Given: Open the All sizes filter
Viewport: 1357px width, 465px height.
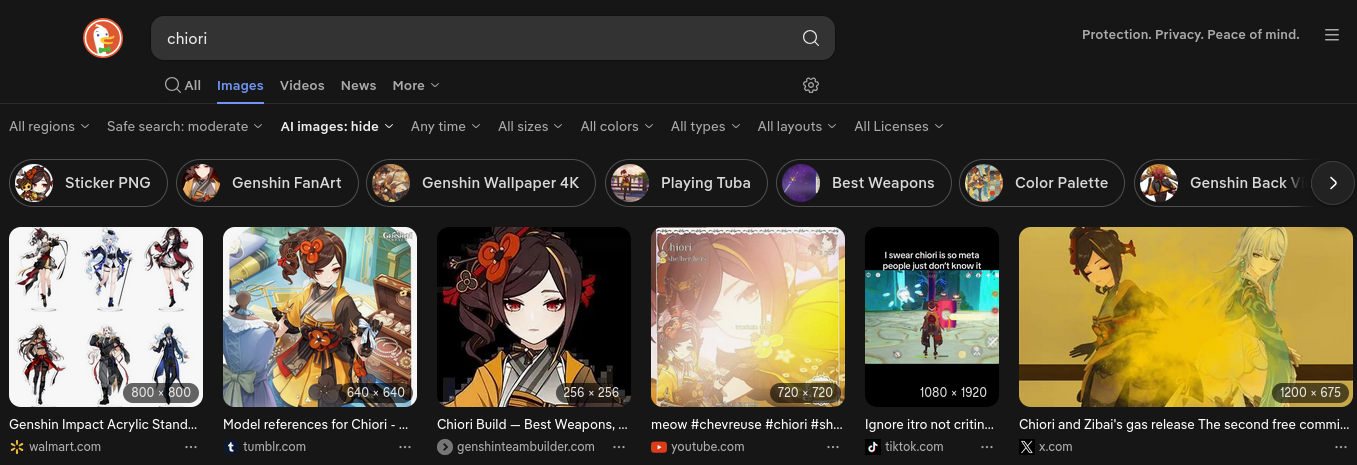Looking at the screenshot, I should (530, 126).
